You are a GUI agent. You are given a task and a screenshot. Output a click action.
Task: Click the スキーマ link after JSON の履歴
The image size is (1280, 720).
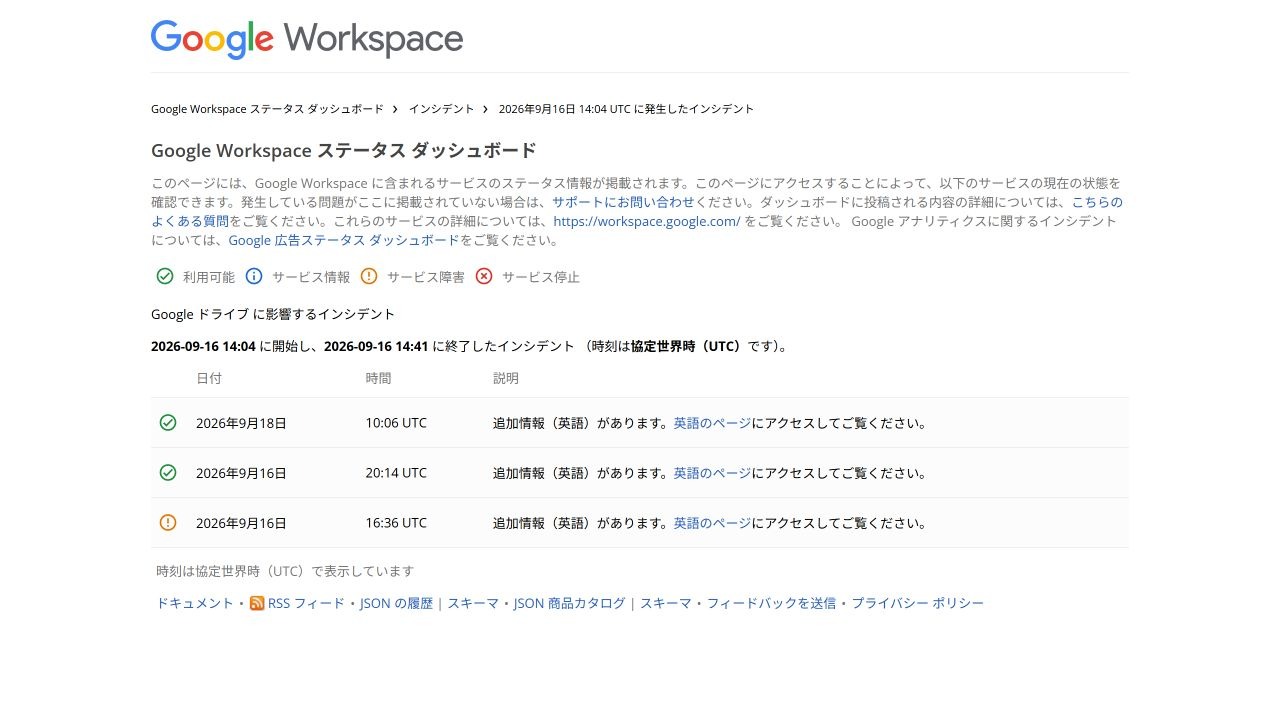[473, 603]
